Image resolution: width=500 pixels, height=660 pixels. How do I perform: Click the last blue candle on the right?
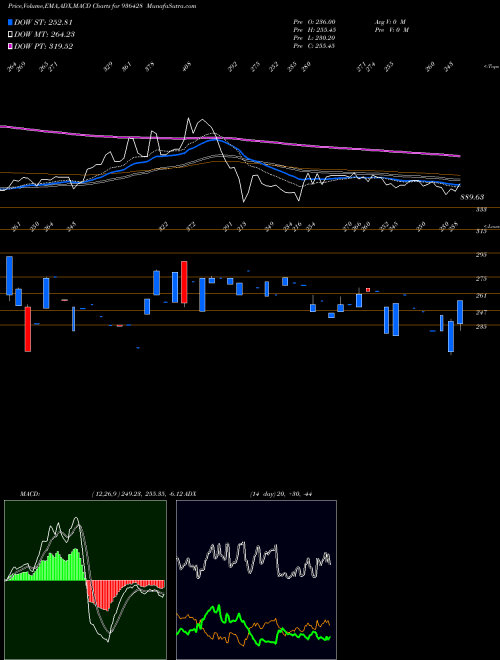(x=460, y=312)
